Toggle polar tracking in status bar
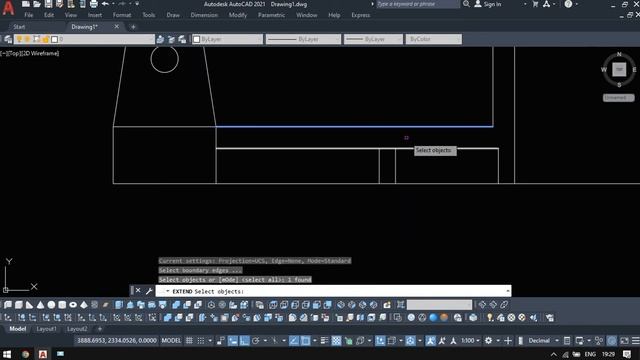 (x=256, y=341)
